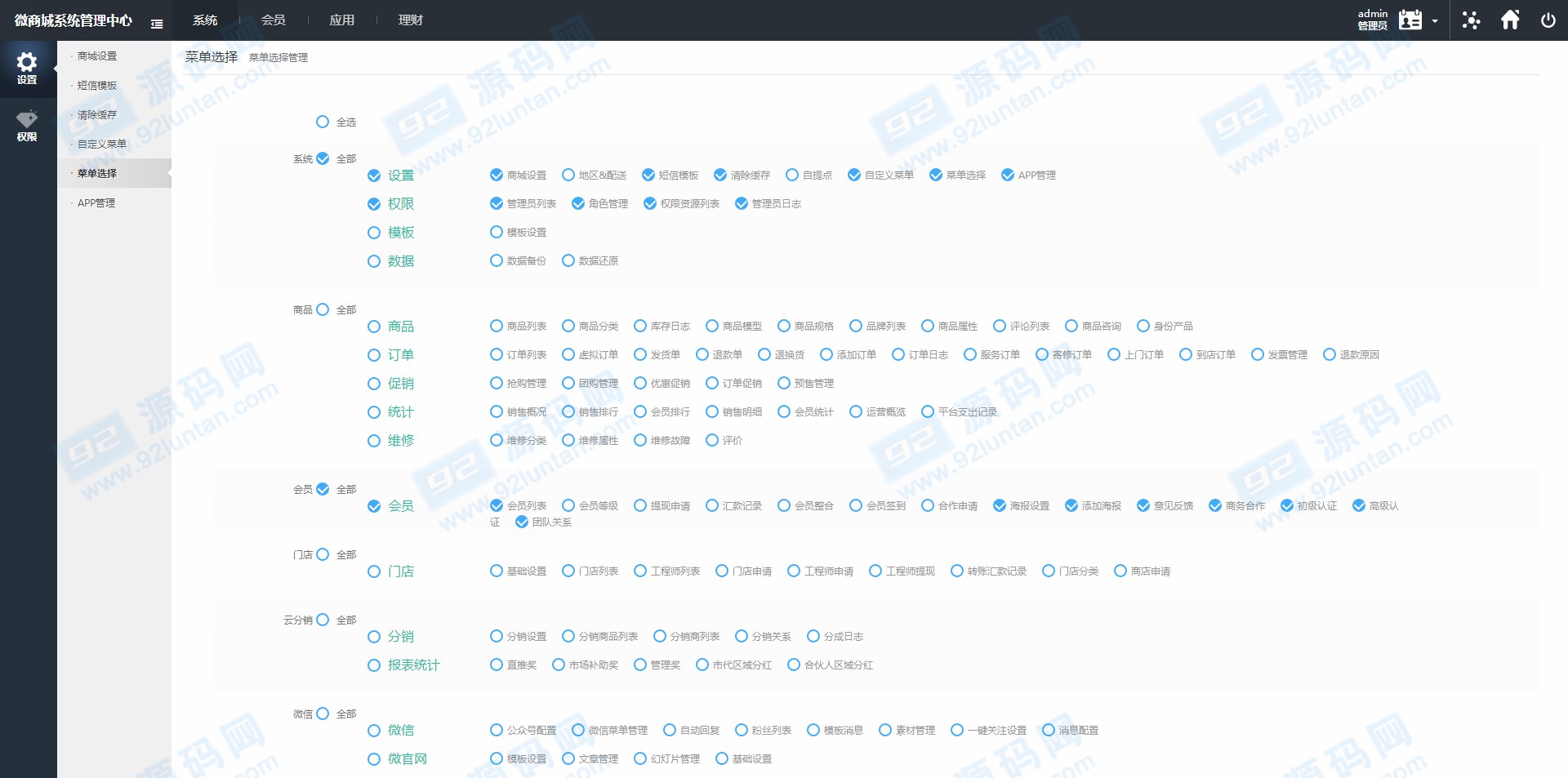The height and width of the screenshot is (778, 1568).
Task: Open the 设置 gear icon in sidebar
Action: [x=27, y=62]
